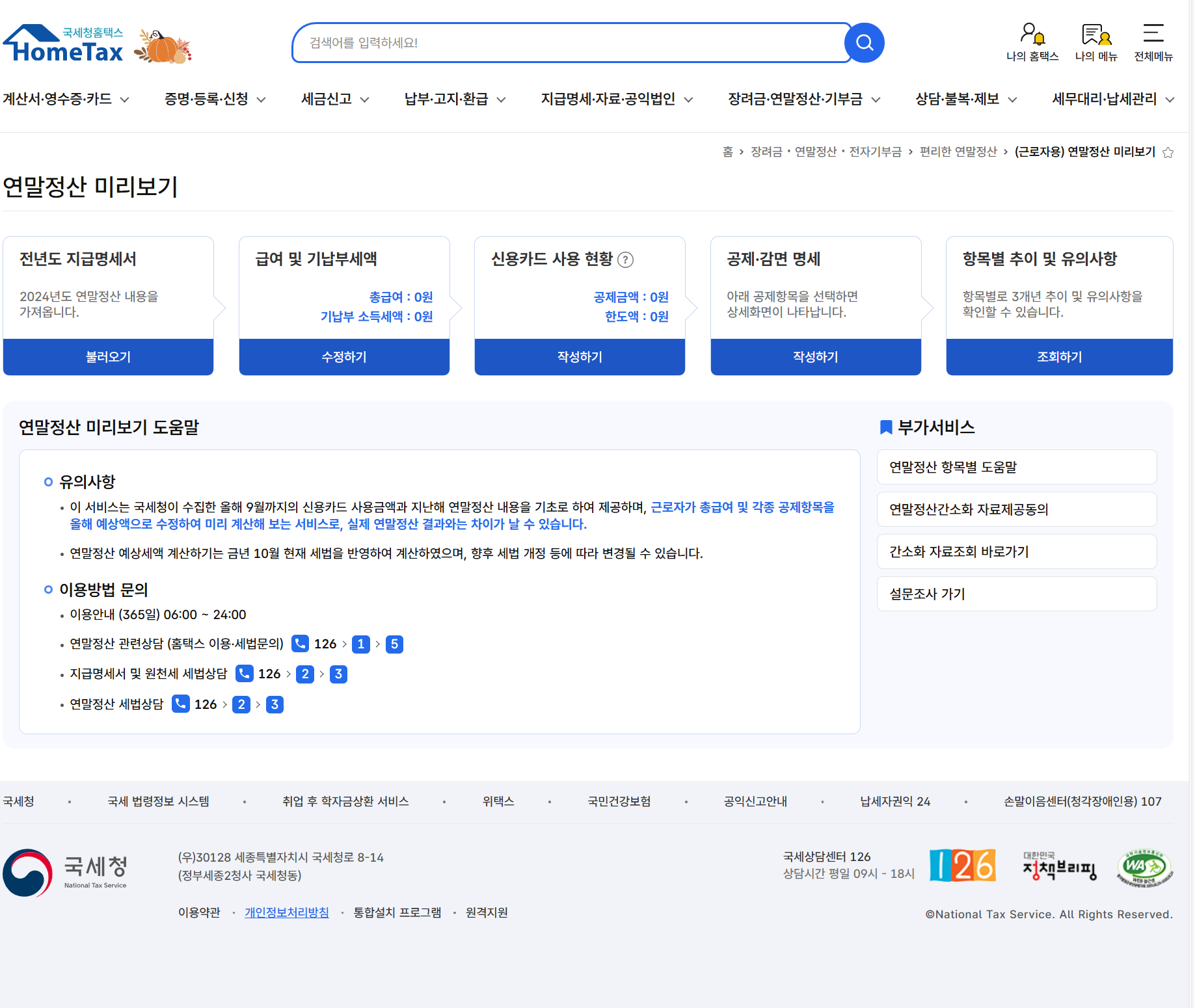Image resolution: width=1195 pixels, height=1008 pixels.
Task: Click bookmark icon next to 부가서비스
Action: click(x=885, y=427)
